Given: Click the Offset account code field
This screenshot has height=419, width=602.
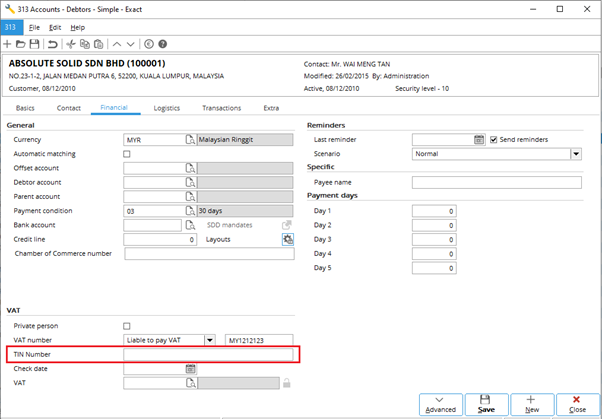Looking at the screenshot, I should [x=154, y=168].
